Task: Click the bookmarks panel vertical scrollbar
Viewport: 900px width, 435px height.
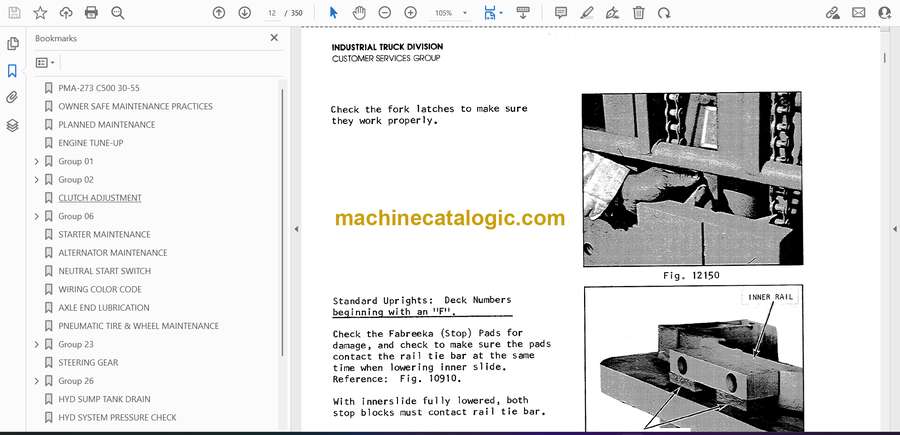Action: click(282, 221)
